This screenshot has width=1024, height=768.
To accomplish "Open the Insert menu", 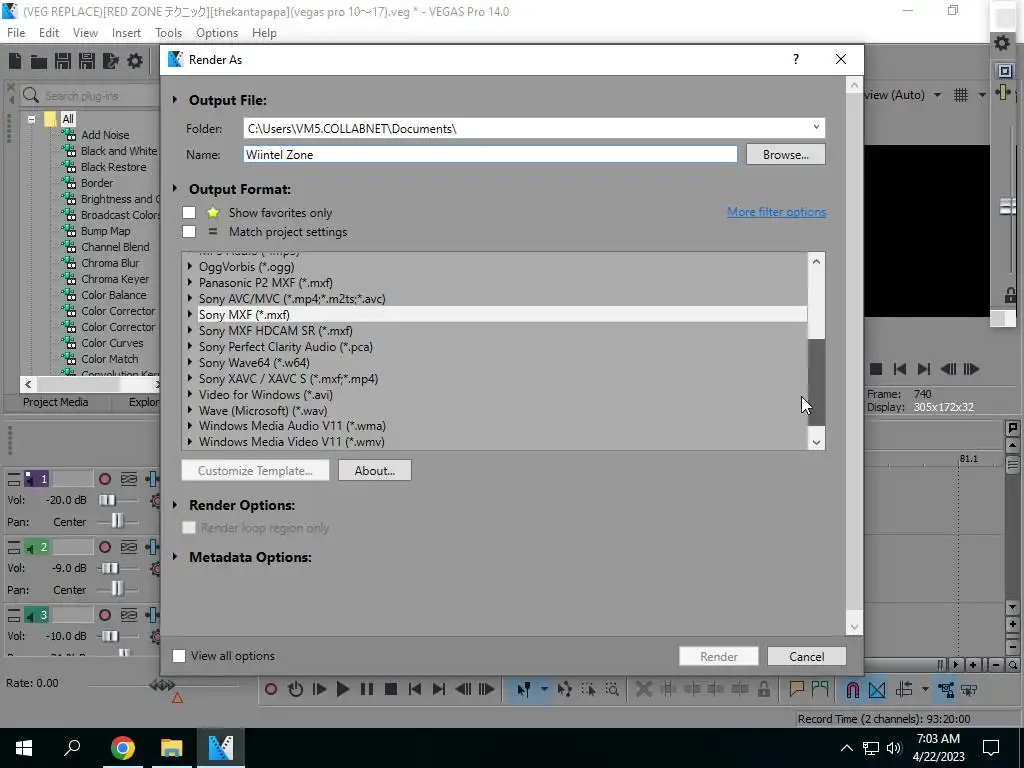I will point(126,33).
